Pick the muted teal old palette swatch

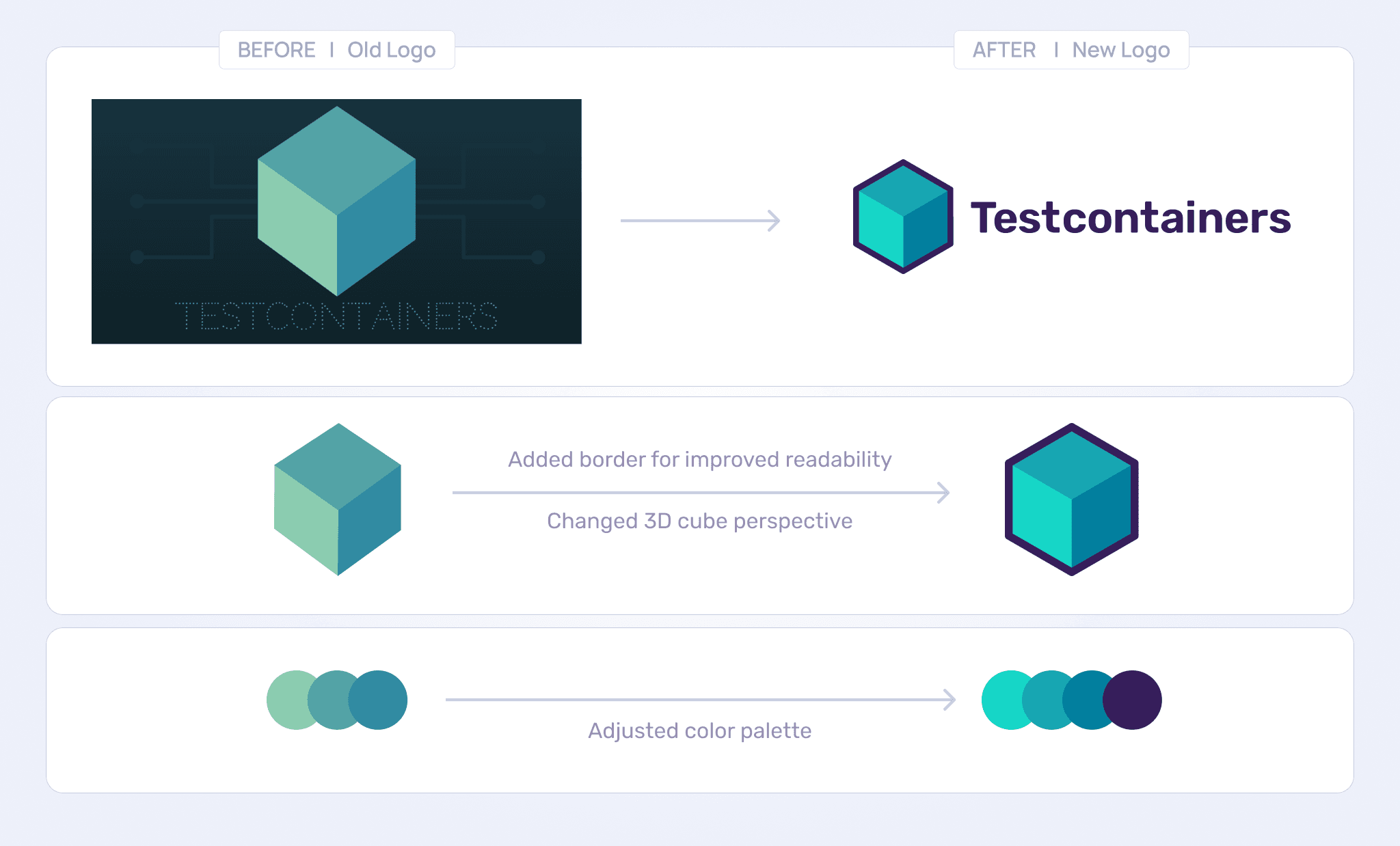331,700
